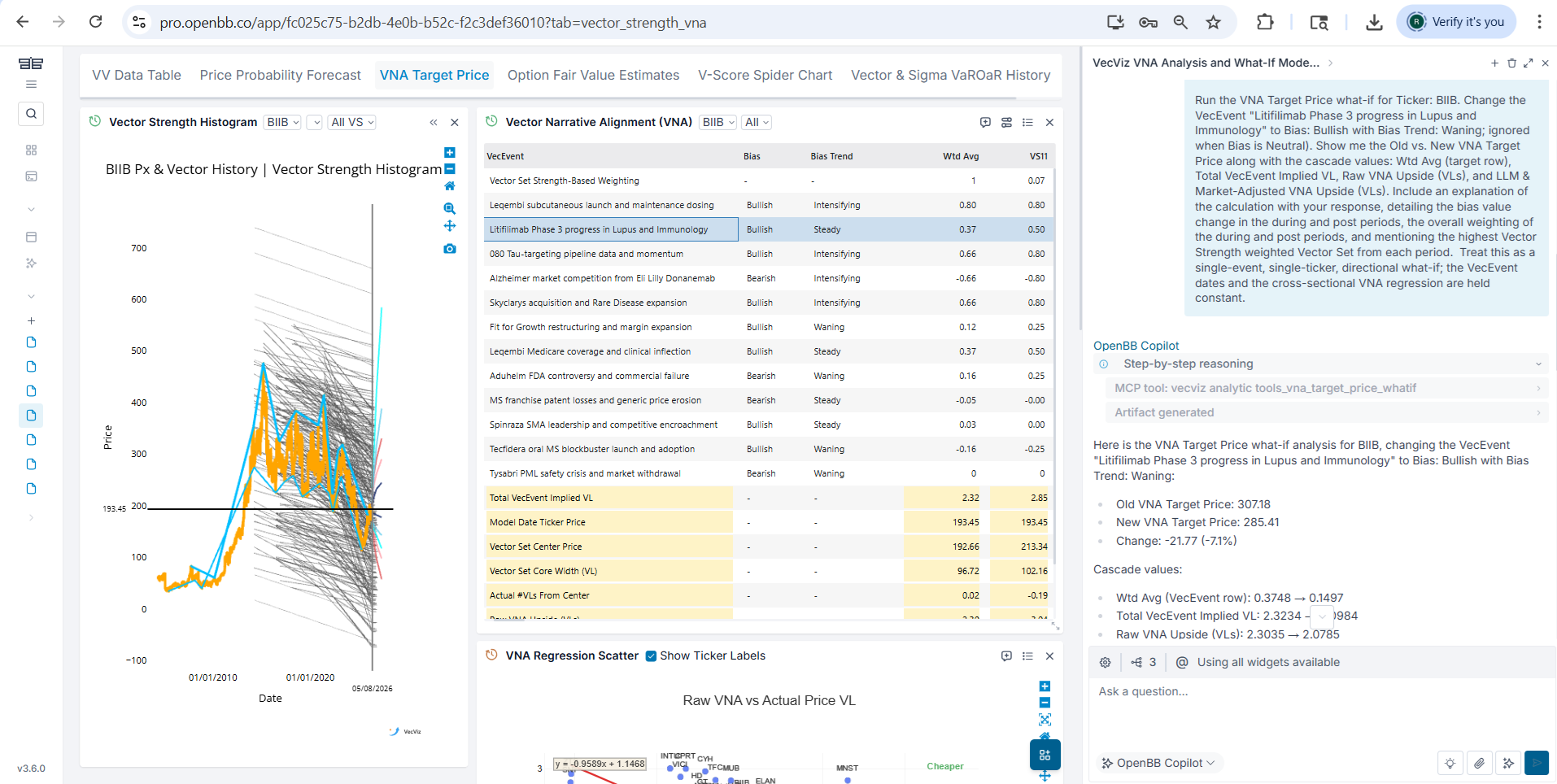
Task: Open the dashboards grid icon in sidebar
Action: point(31,150)
